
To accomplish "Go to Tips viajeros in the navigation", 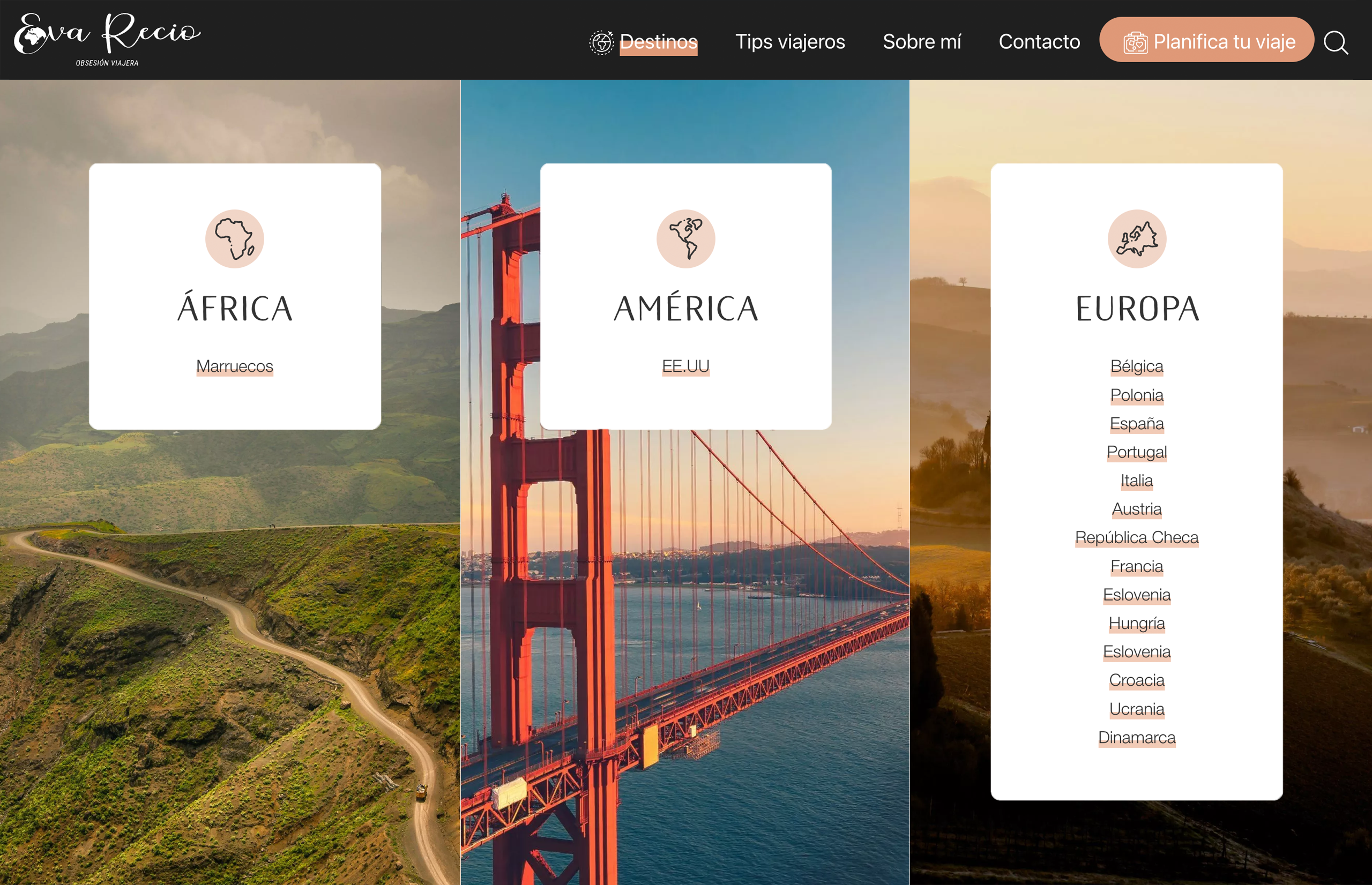I will tap(790, 42).
